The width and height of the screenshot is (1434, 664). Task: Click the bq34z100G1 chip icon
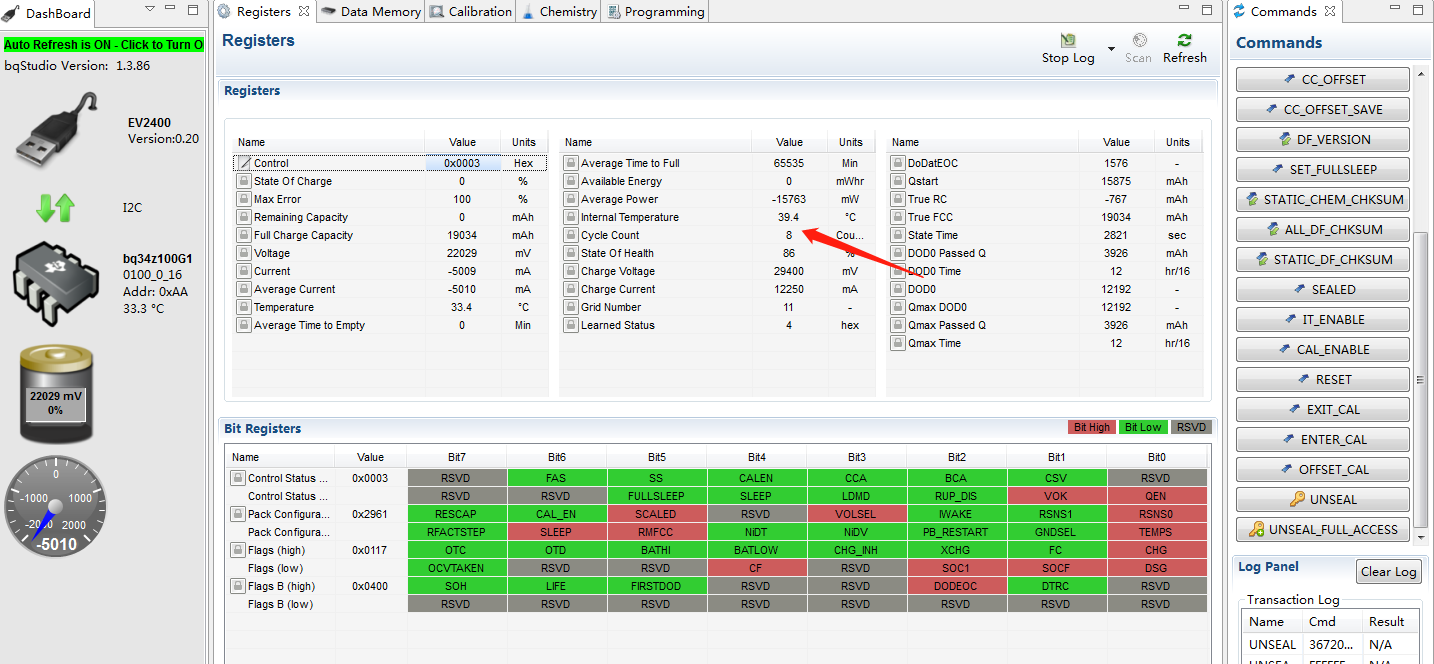point(58,283)
